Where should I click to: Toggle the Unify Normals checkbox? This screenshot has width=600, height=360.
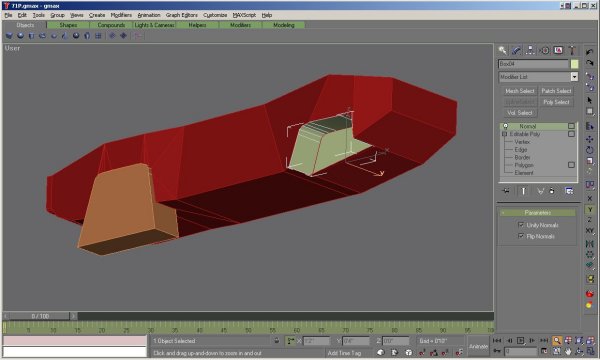click(x=520, y=225)
